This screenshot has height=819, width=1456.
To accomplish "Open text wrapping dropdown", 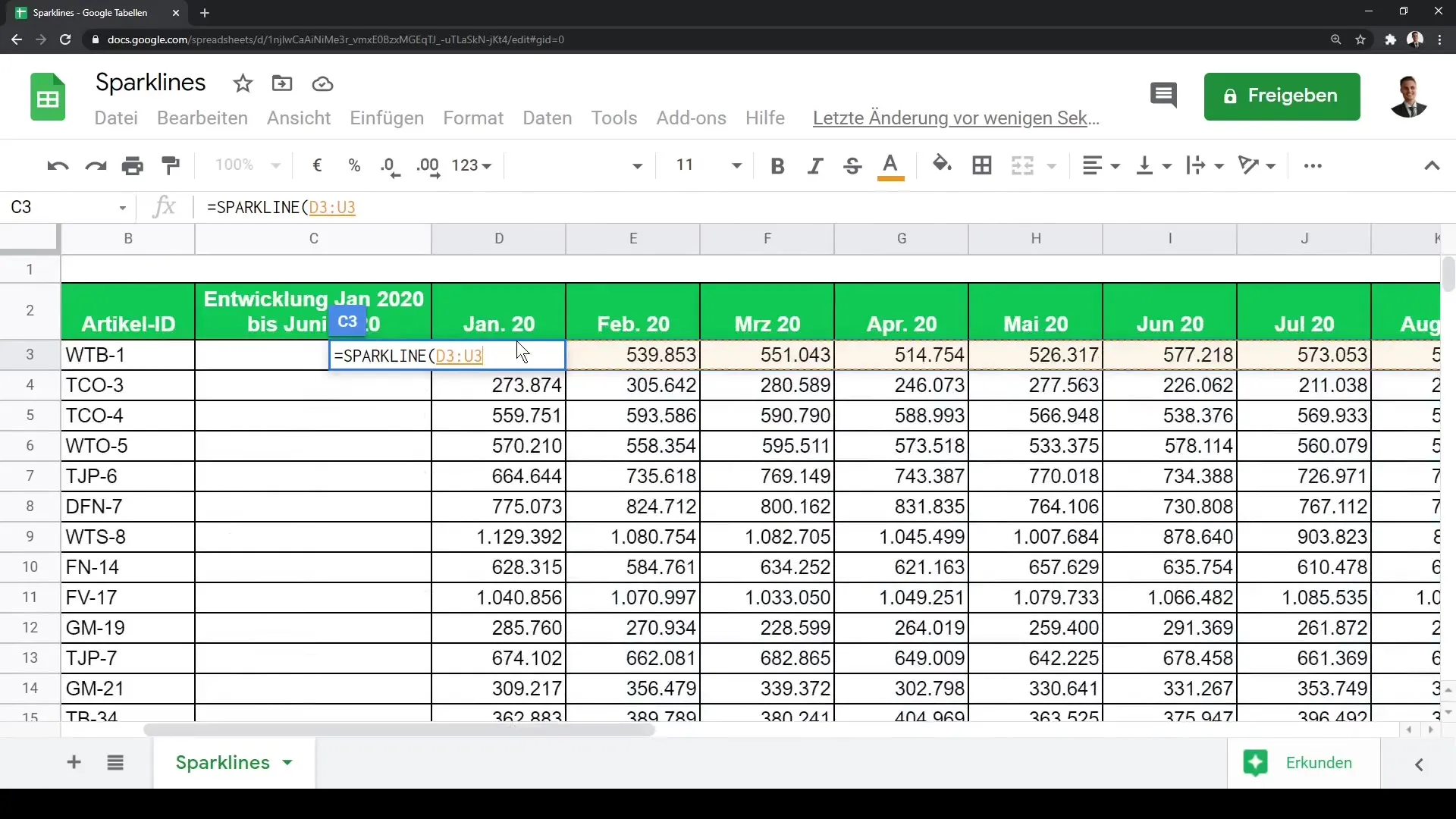I will (x=1206, y=165).
